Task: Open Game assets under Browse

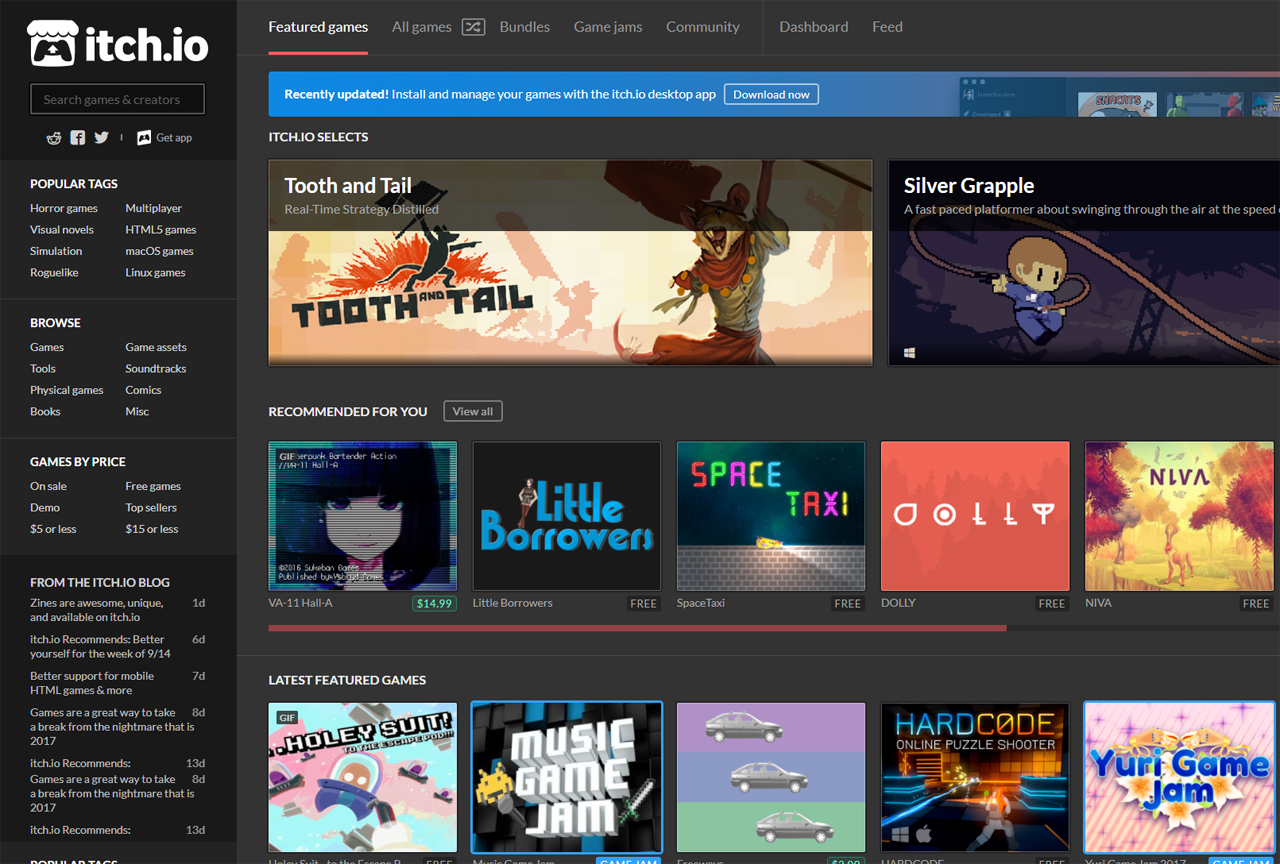Action: 156,347
